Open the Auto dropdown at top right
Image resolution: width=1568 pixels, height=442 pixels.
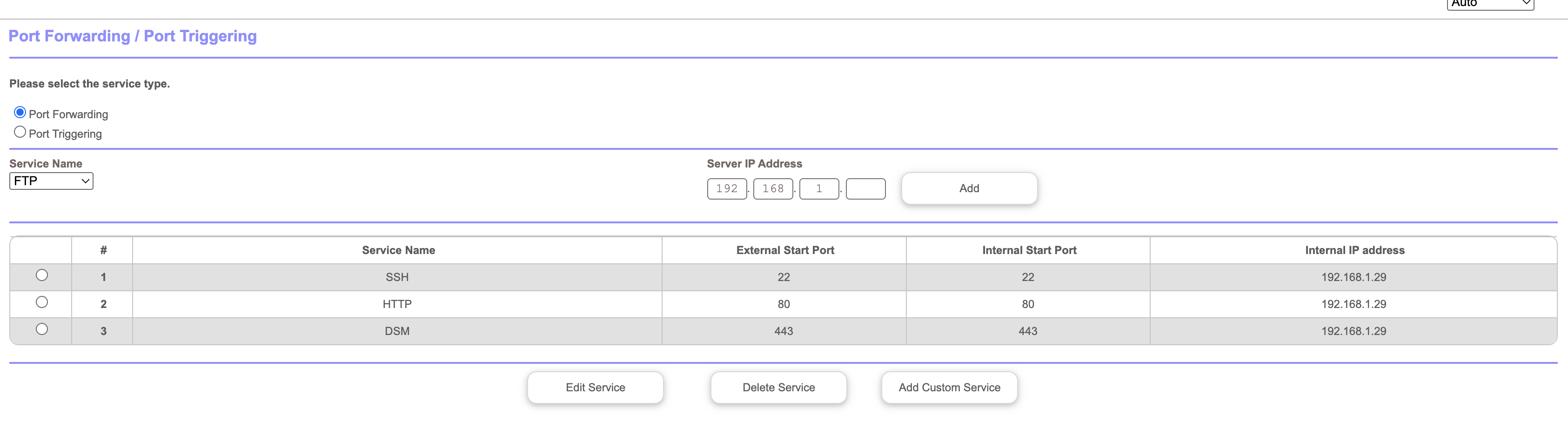(1489, 4)
